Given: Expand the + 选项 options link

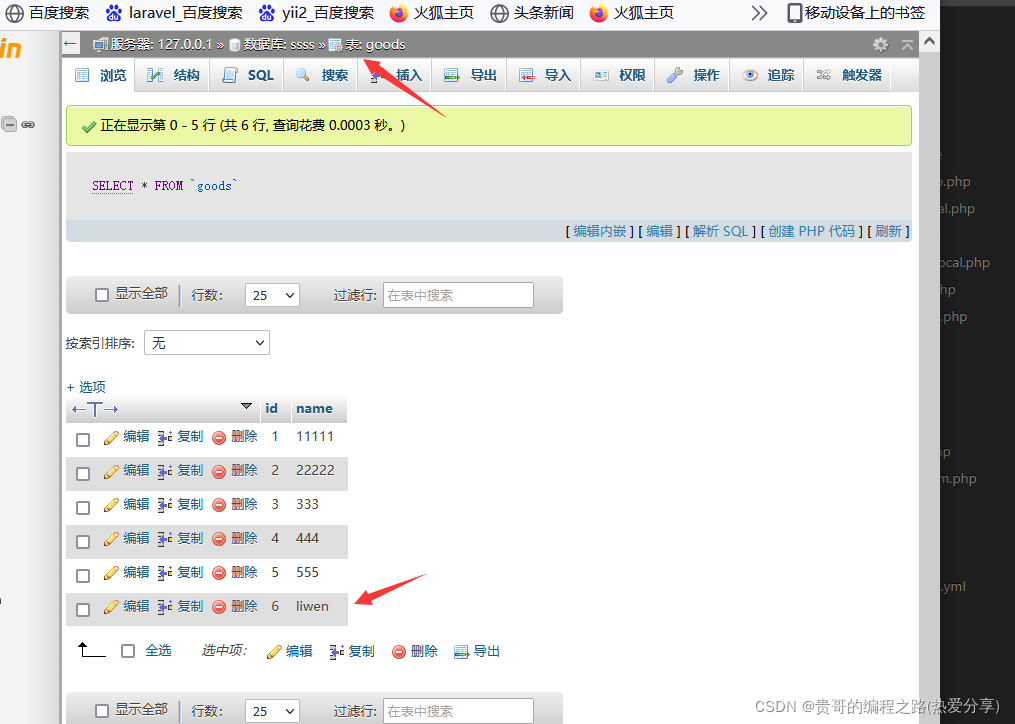Looking at the screenshot, I should point(86,387).
